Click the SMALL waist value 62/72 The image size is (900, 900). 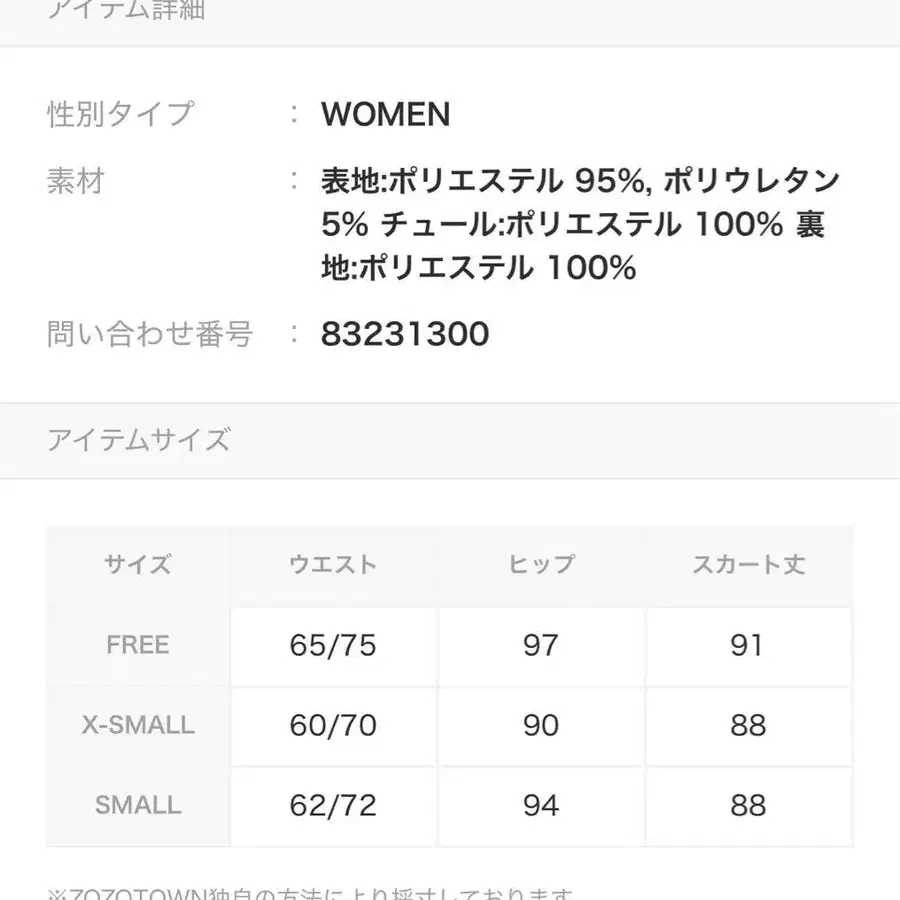click(333, 805)
